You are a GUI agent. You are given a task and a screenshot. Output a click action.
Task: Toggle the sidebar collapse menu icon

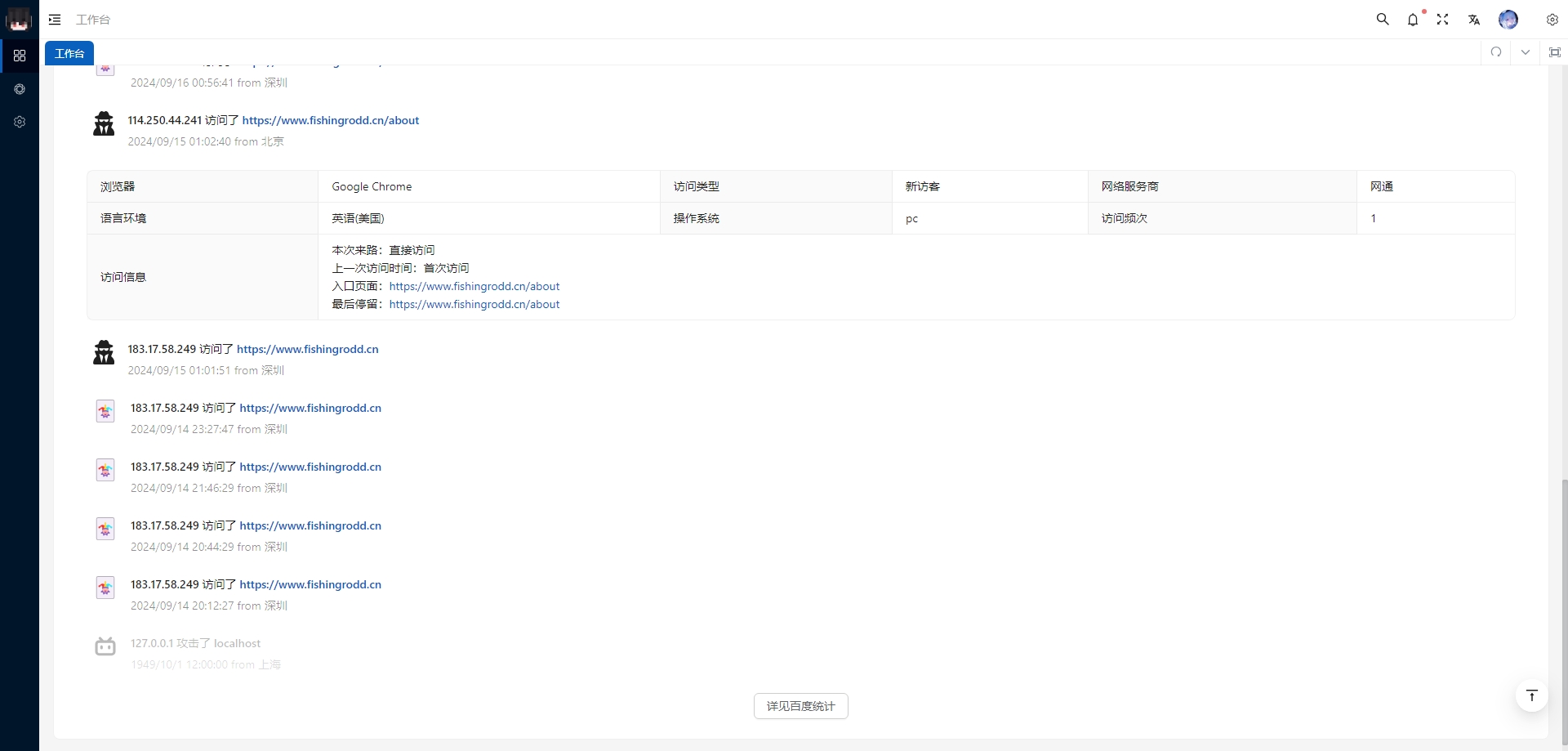tap(55, 20)
